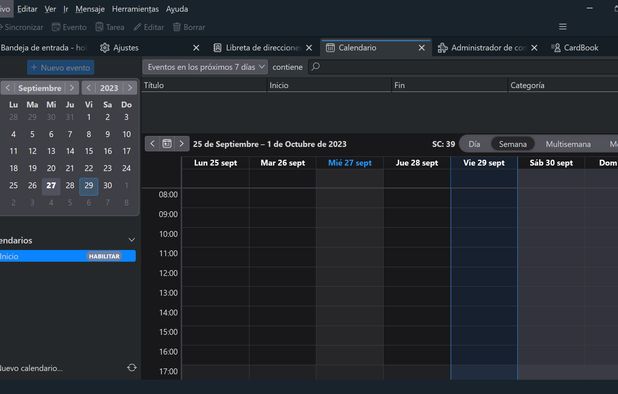The image size is (618, 394).
Task: Click the Editar pencil toolbar button
Action: [x=149, y=27]
